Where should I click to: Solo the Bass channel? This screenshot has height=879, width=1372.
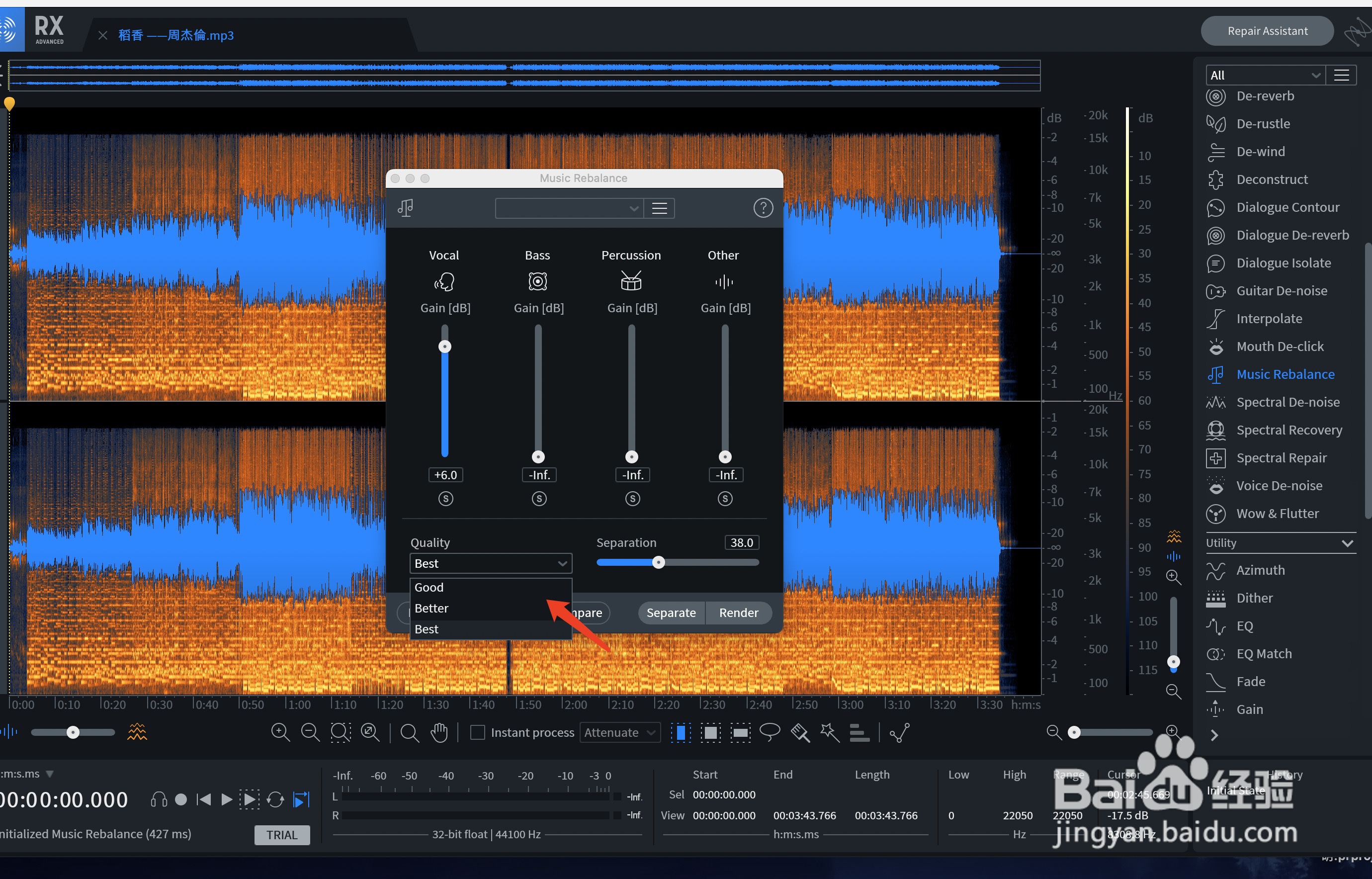click(539, 499)
